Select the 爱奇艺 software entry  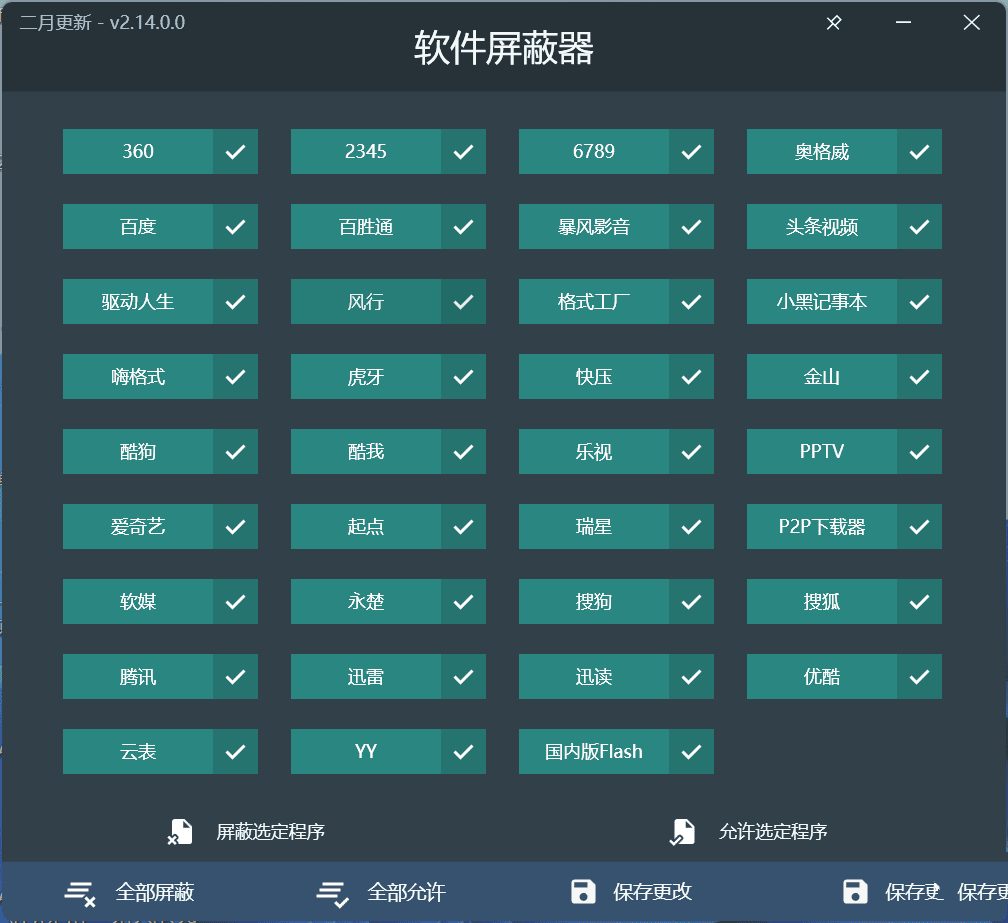click(138, 527)
